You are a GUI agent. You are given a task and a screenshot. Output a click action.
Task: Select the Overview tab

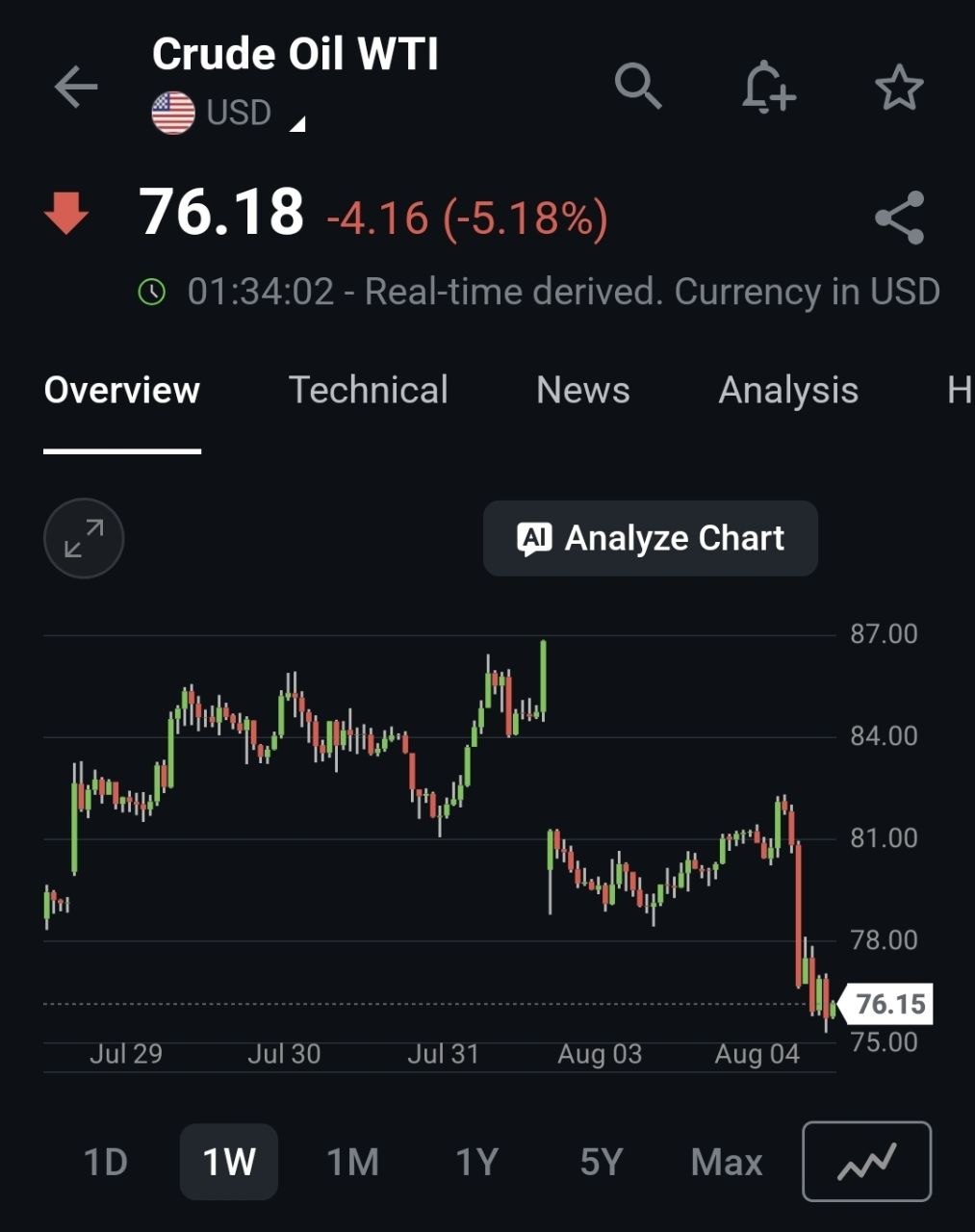coord(122,390)
